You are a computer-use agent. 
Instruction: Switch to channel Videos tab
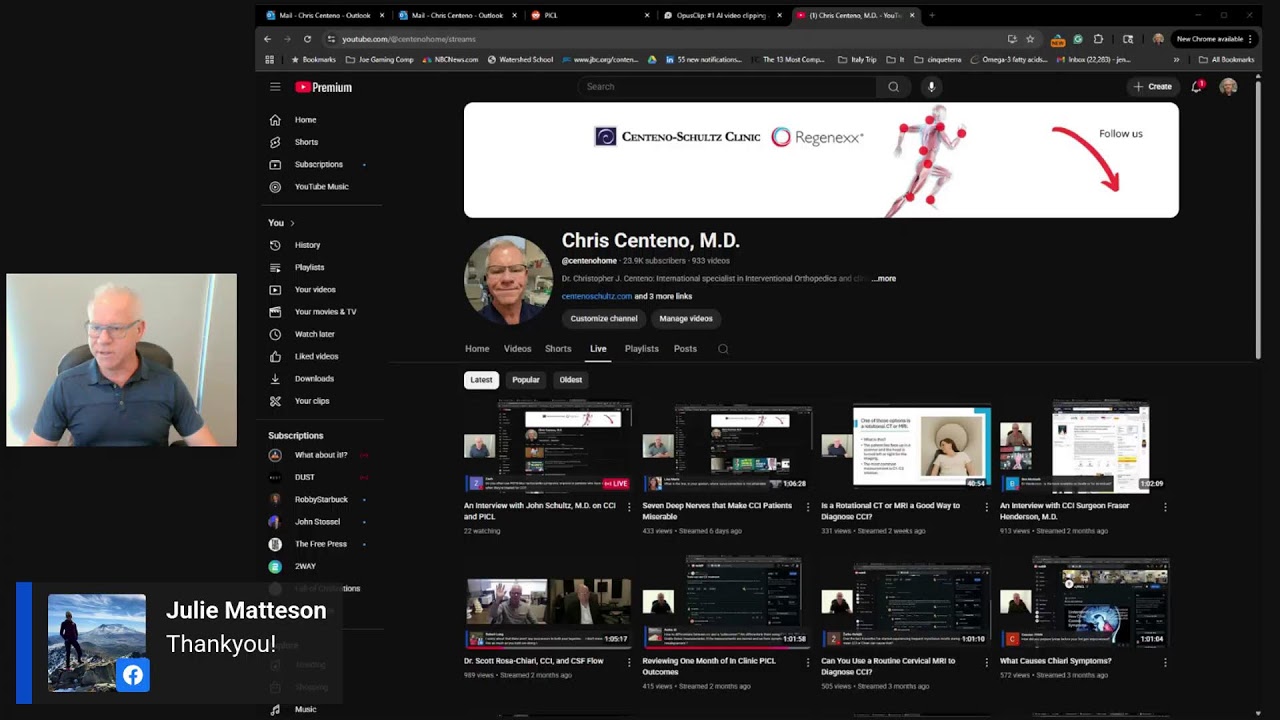click(517, 349)
